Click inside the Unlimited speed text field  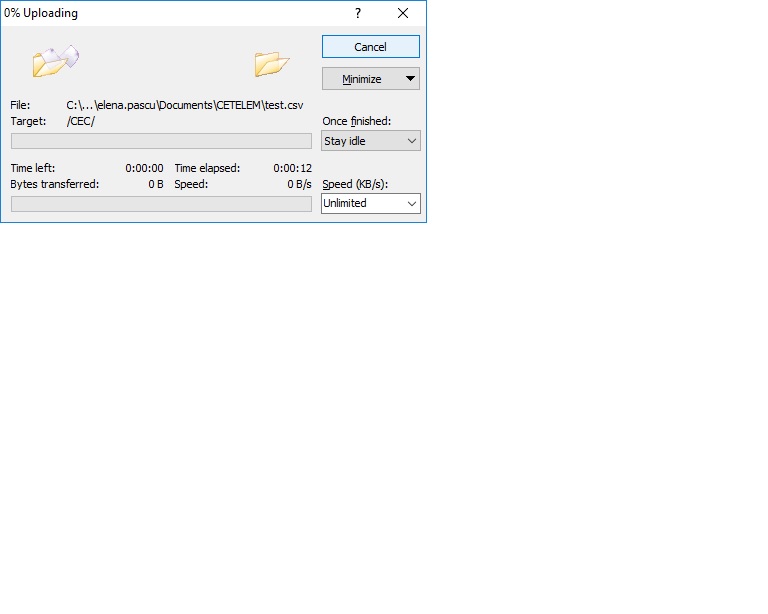[358, 203]
